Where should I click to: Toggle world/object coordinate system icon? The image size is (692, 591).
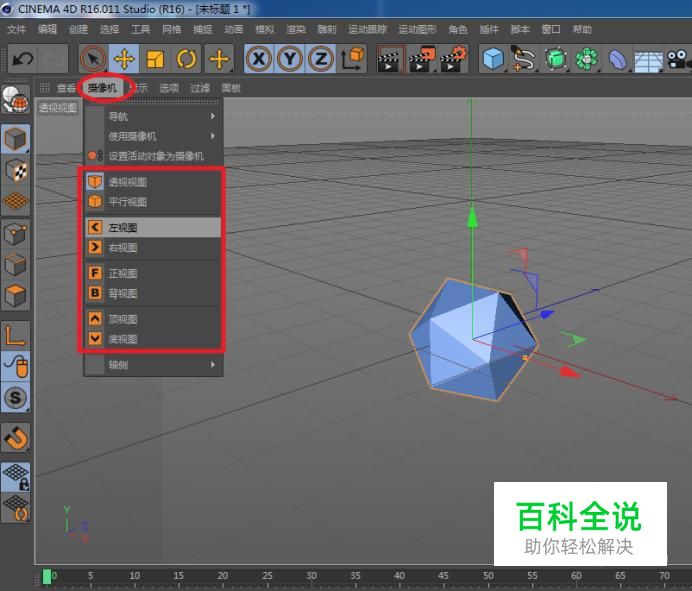pos(352,59)
